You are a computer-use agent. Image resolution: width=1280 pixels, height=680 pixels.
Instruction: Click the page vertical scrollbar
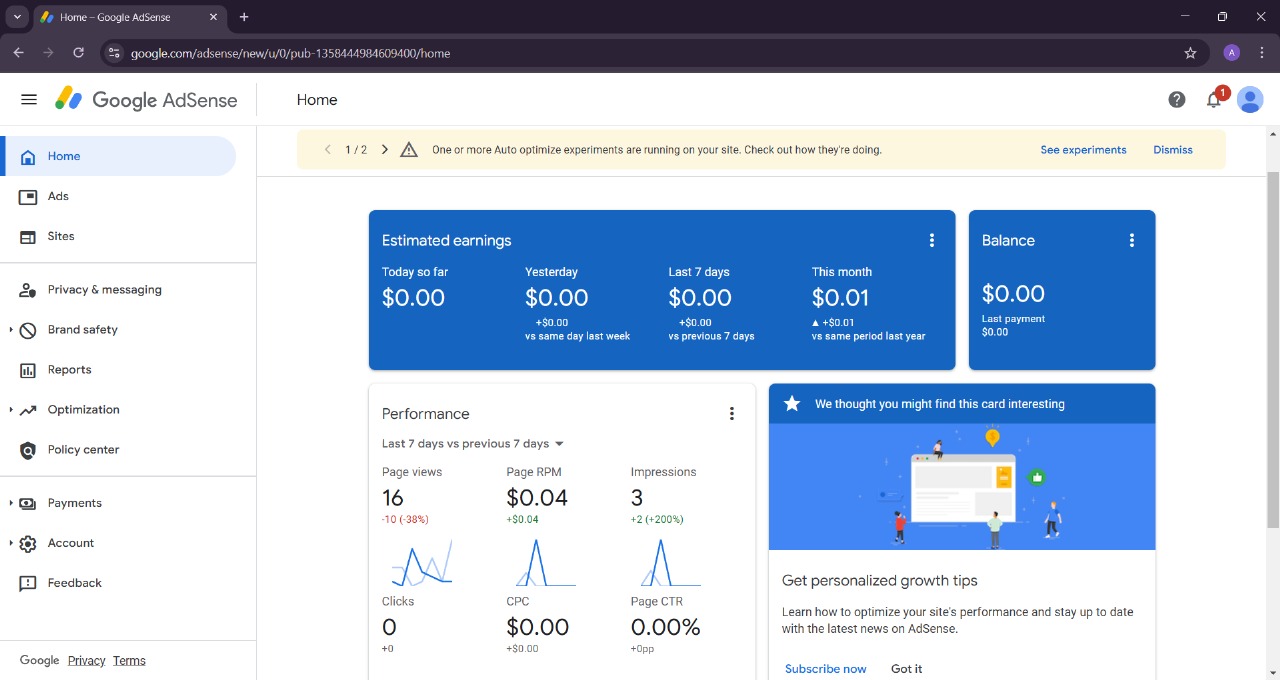[1273, 350]
